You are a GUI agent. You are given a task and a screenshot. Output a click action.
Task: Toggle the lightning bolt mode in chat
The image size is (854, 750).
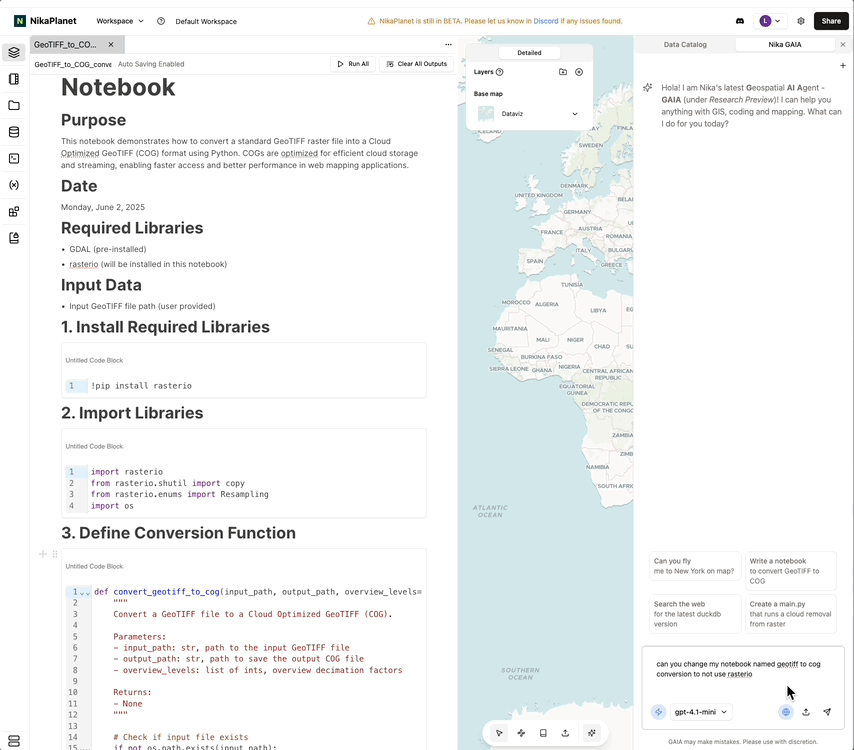[x=658, y=712]
